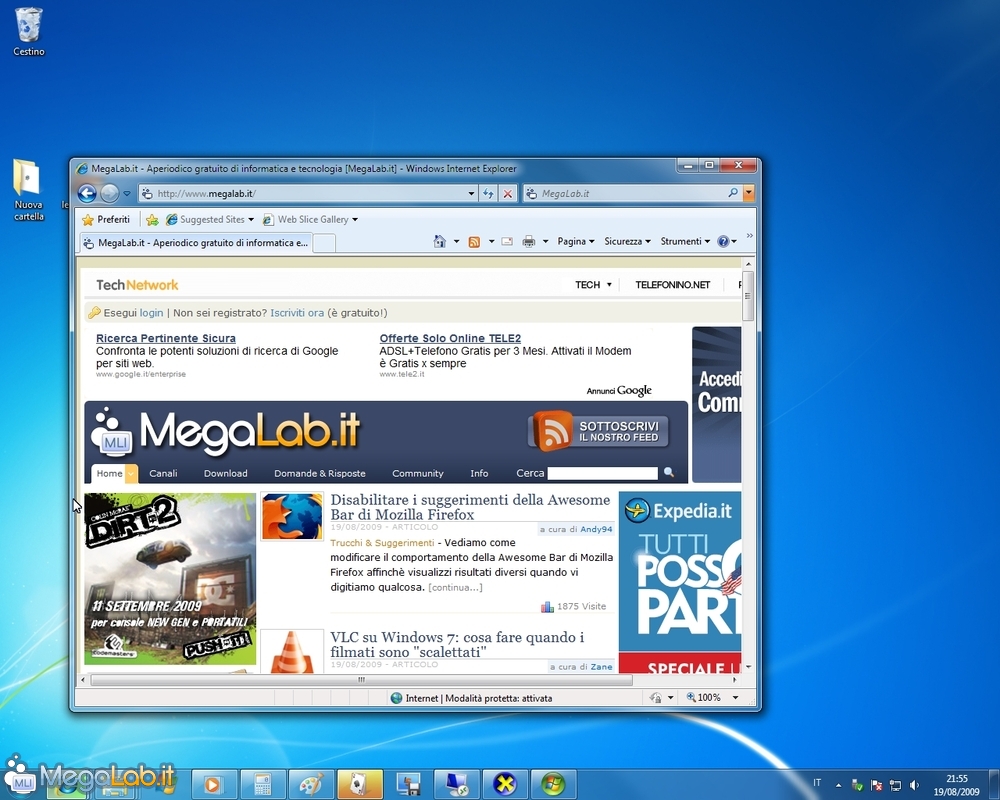Screen dimensions: 1000x800
Task: Open the Pagina menu
Action: [576, 241]
